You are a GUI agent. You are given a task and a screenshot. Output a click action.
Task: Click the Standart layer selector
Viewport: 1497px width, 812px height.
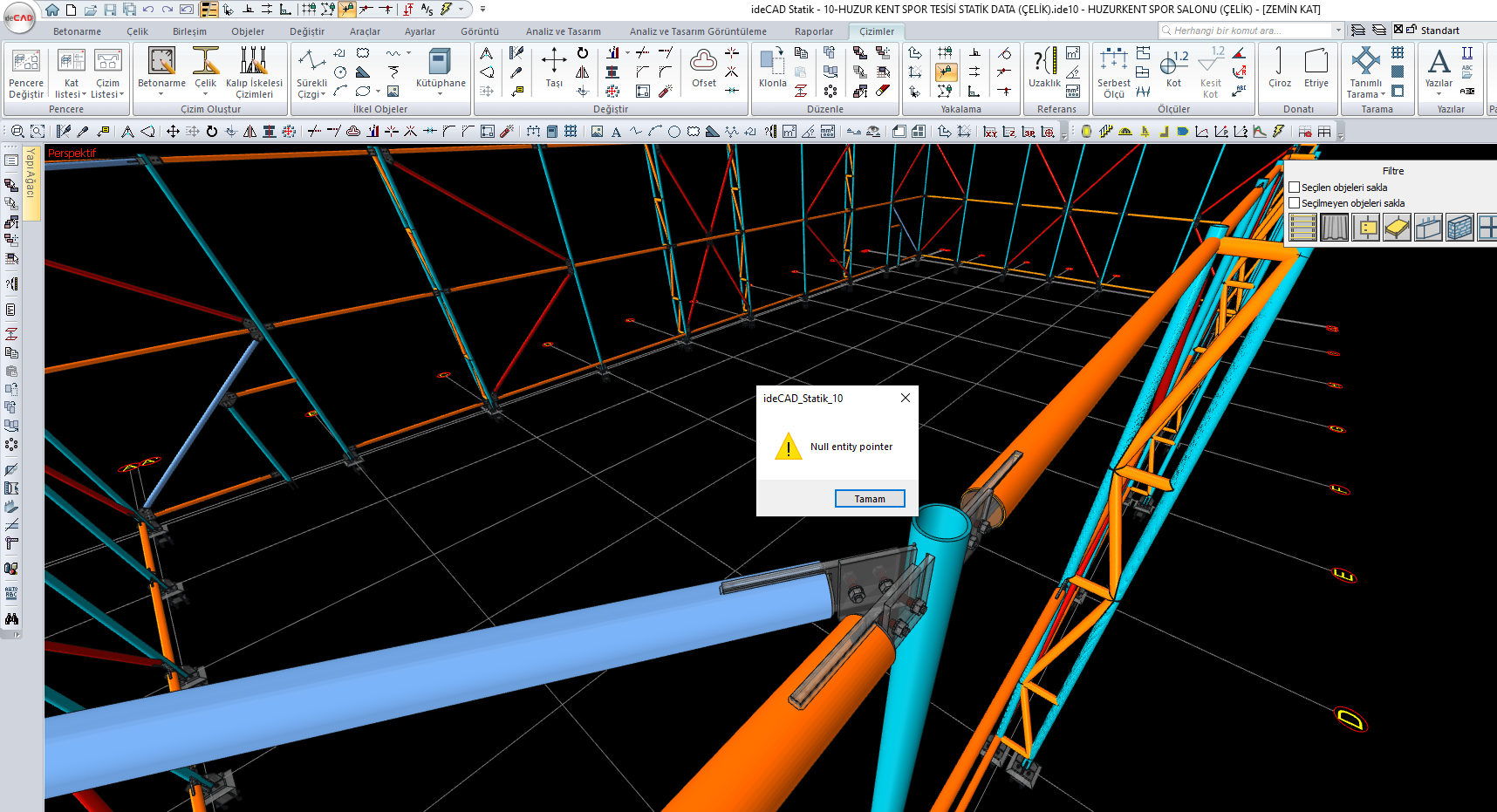point(1440,31)
